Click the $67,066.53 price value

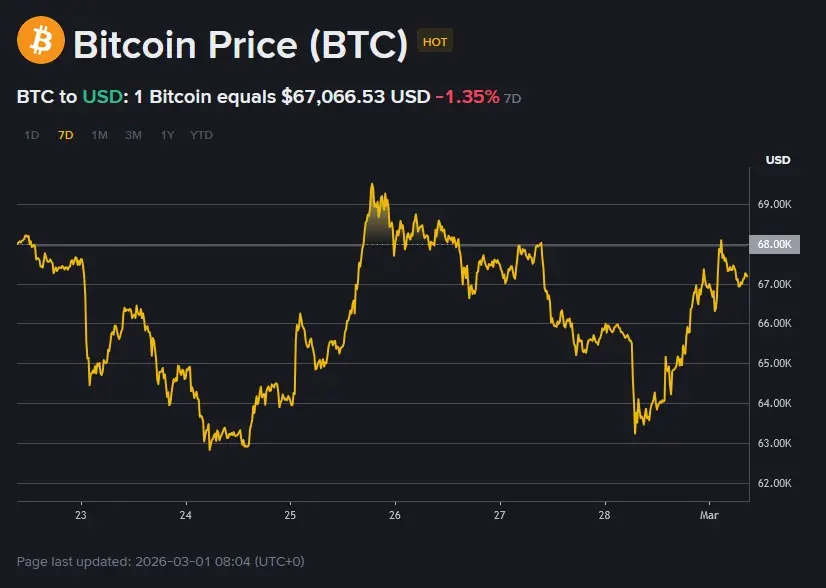coord(333,97)
